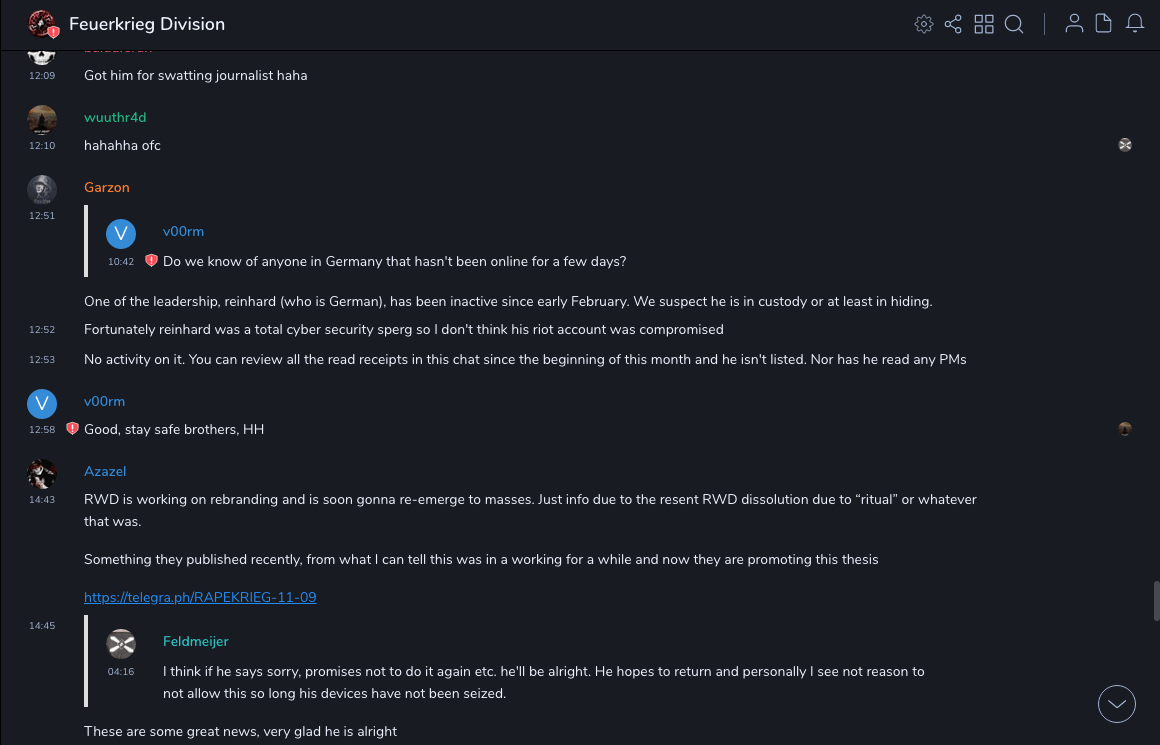Show the room members list icon
The height and width of the screenshot is (745, 1160).
coord(1074,24)
